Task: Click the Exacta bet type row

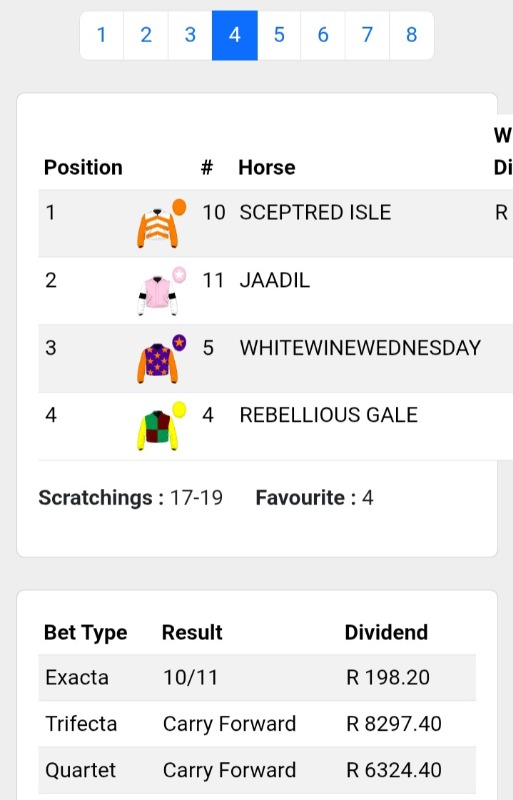Action: click(x=257, y=678)
